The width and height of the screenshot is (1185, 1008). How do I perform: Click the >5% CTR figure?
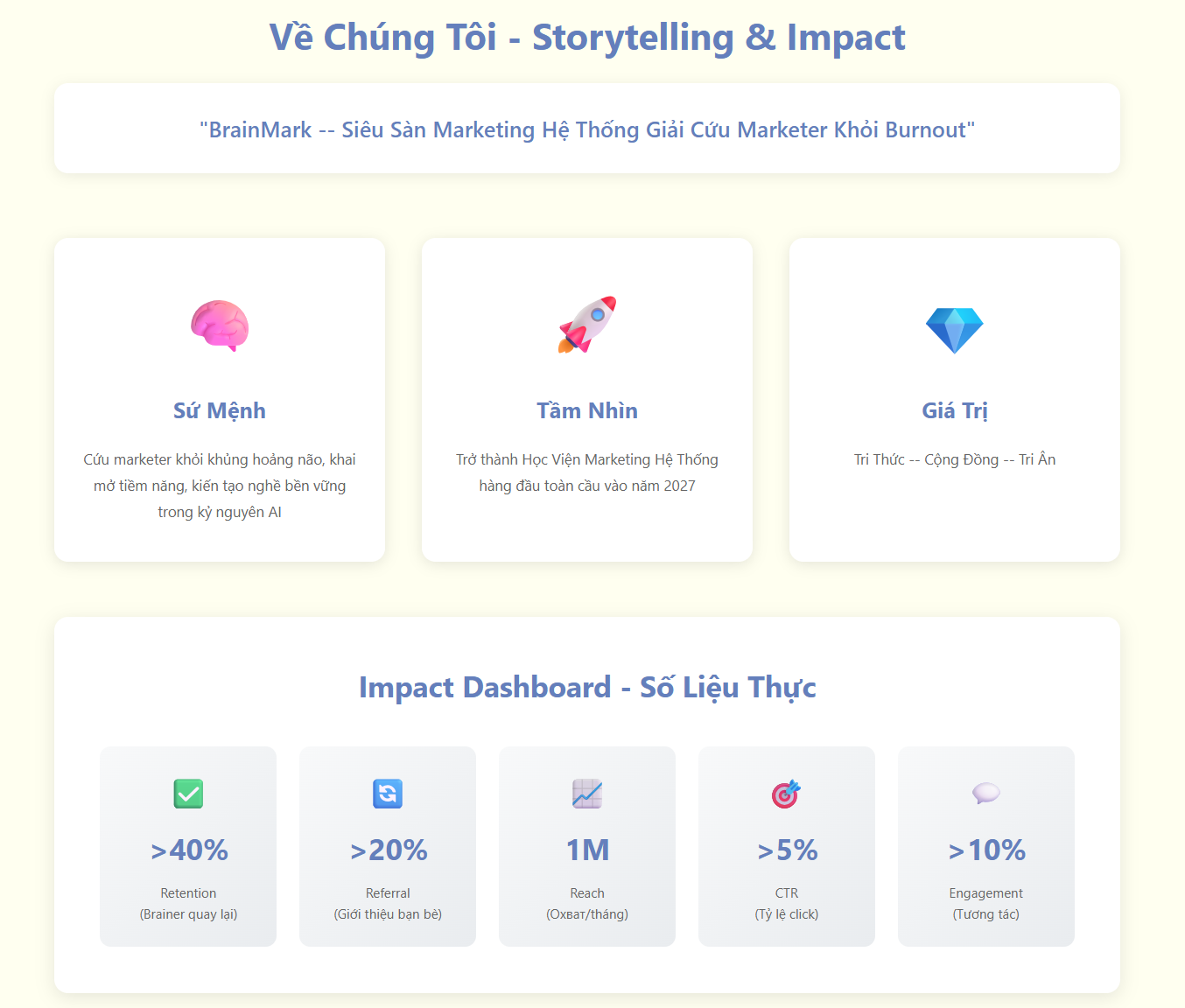[788, 850]
